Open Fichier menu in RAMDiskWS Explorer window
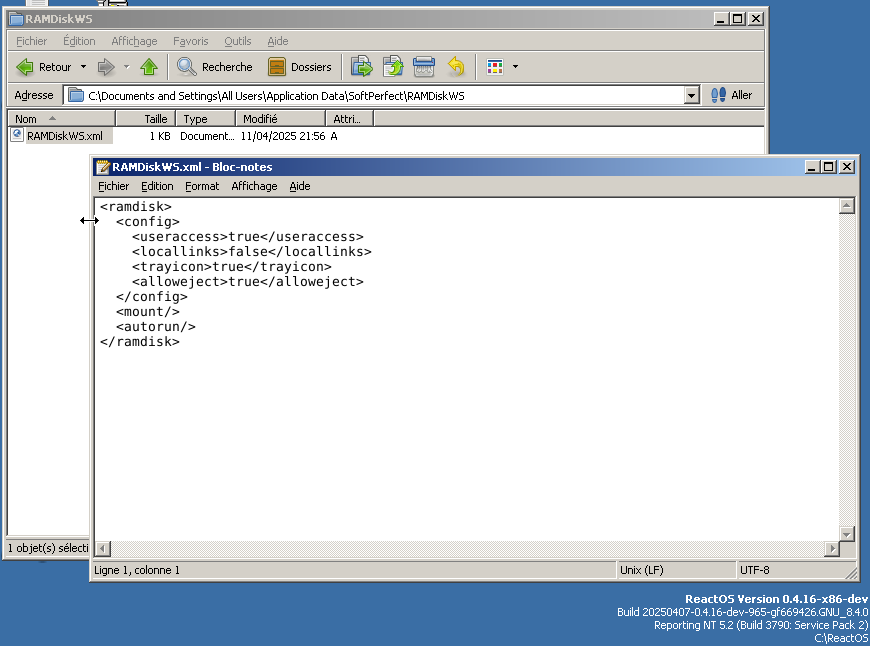 coord(32,41)
